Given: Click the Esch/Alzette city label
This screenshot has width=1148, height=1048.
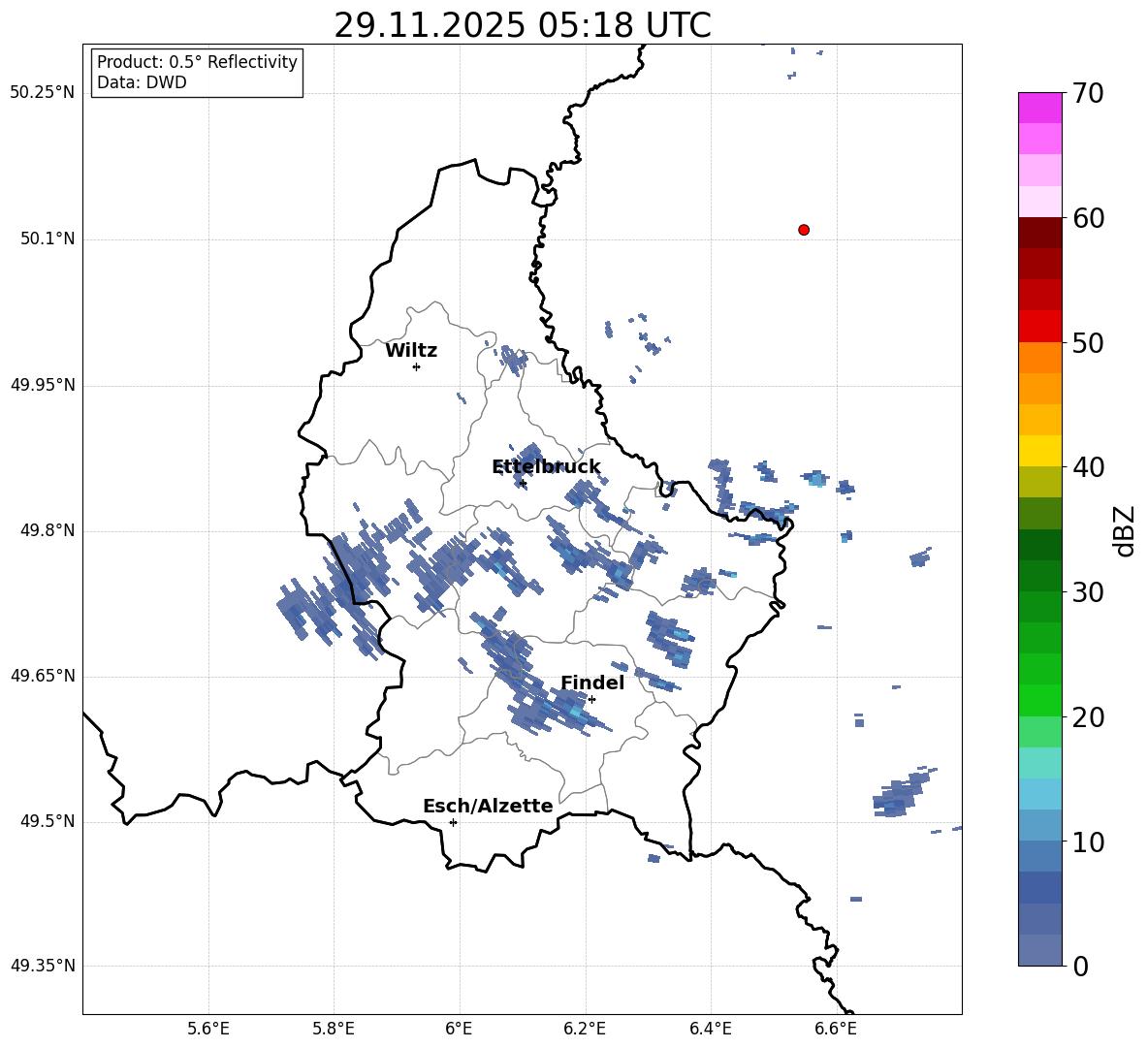Looking at the screenshot, I should 488,806.
